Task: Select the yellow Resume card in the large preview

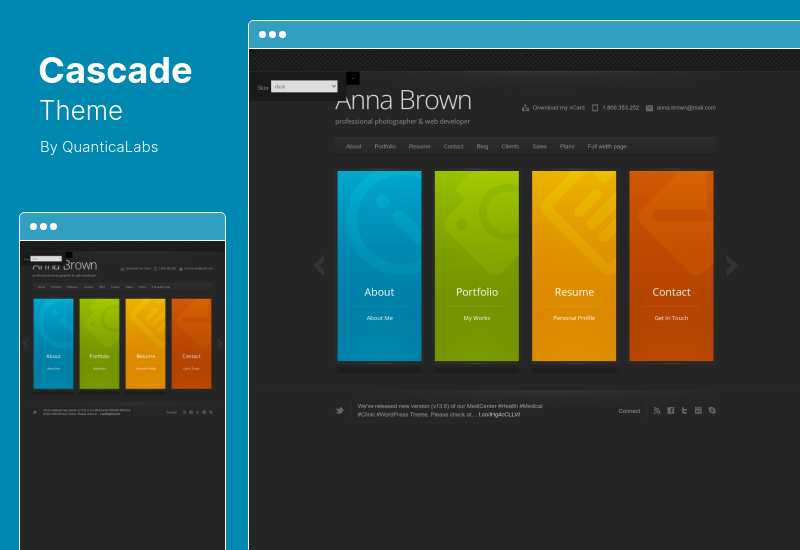Action: [574, 266]
